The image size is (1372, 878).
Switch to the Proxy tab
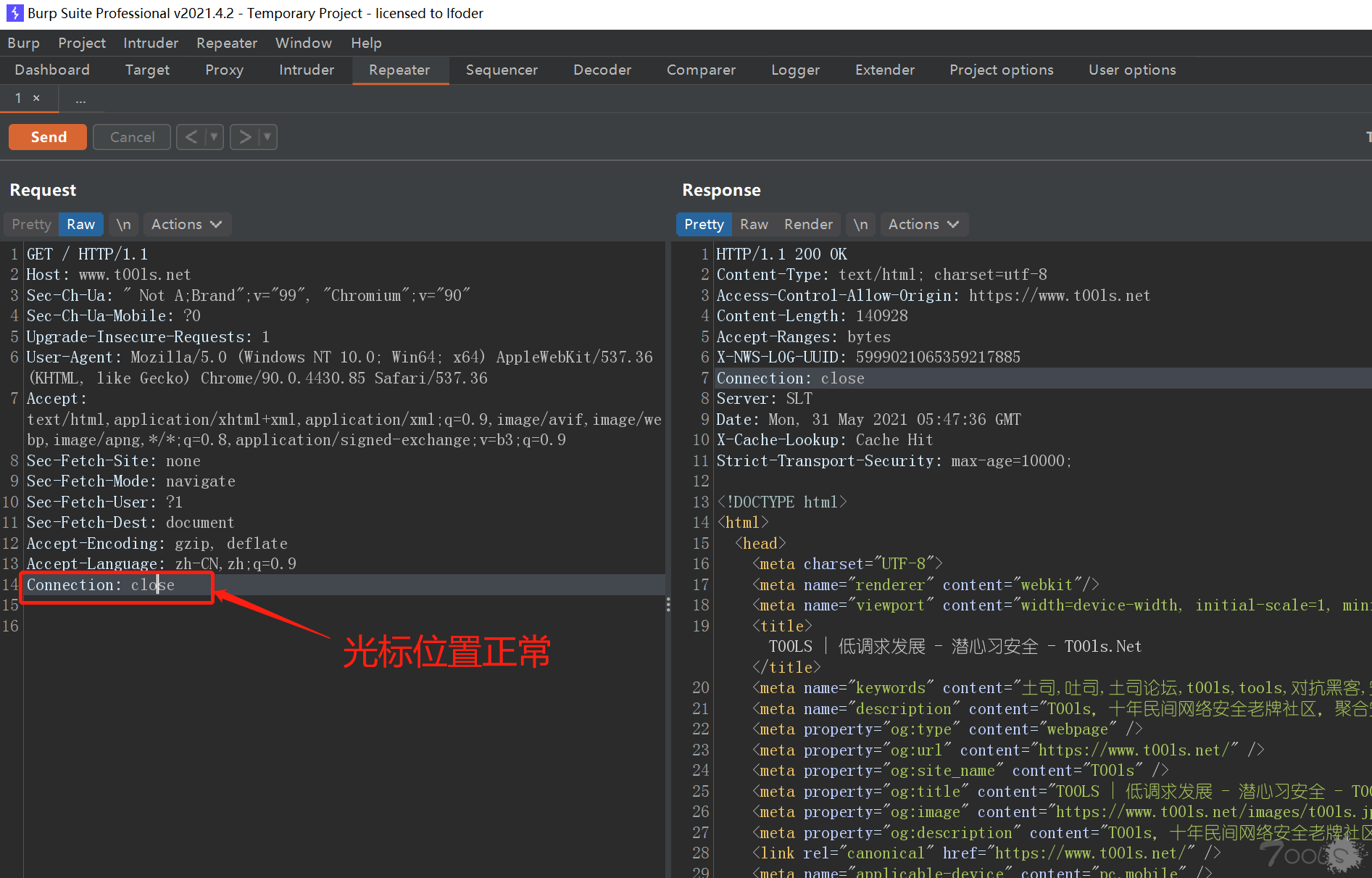(x=224, y=70)
